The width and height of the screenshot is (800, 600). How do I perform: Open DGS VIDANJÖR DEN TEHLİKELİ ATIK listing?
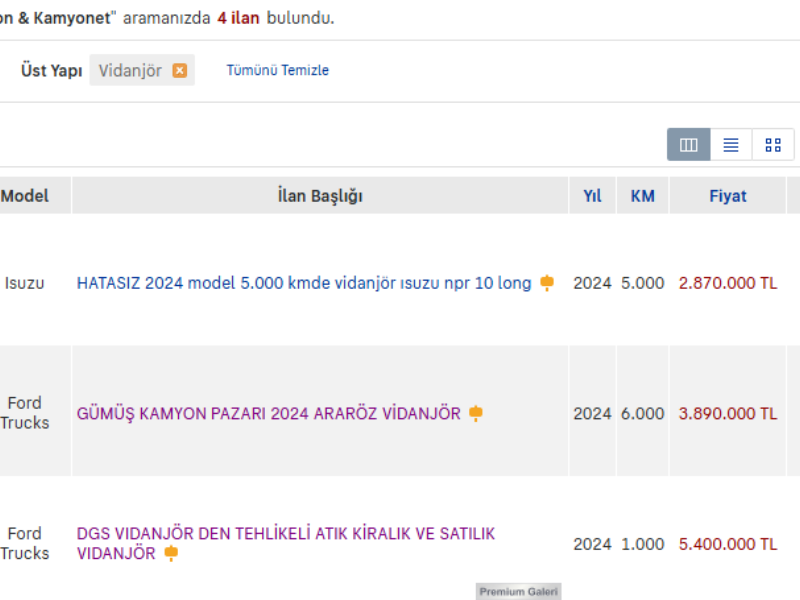[x=286, y=543]
